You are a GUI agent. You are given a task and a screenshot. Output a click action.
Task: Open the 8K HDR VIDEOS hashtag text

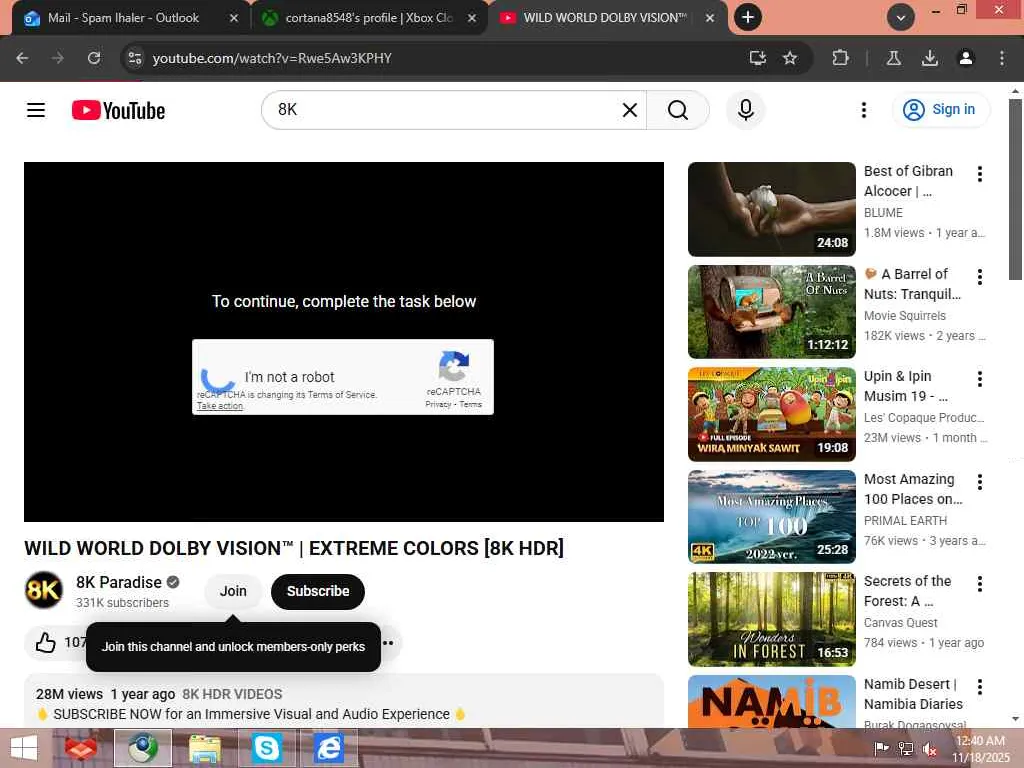point(232,694)
